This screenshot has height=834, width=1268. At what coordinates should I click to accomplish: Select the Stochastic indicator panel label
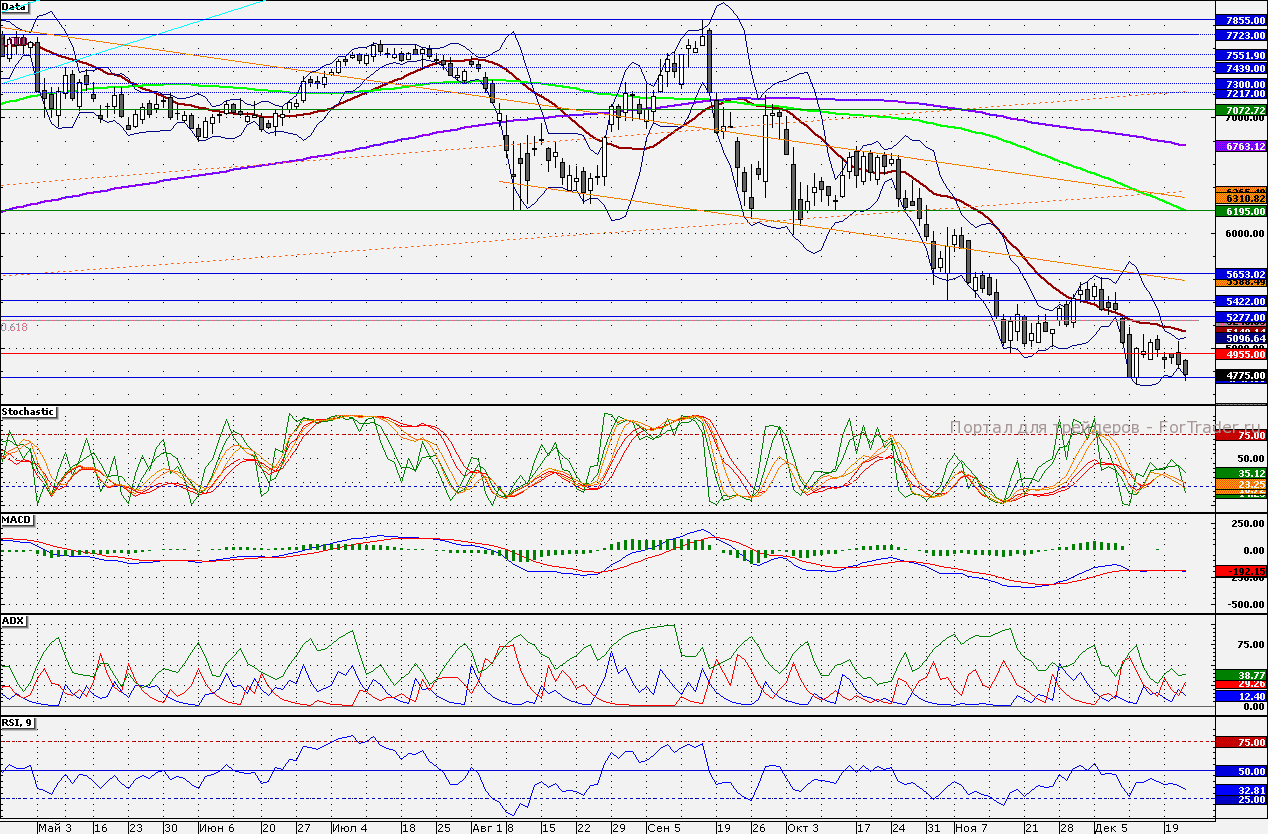point(28,412)
